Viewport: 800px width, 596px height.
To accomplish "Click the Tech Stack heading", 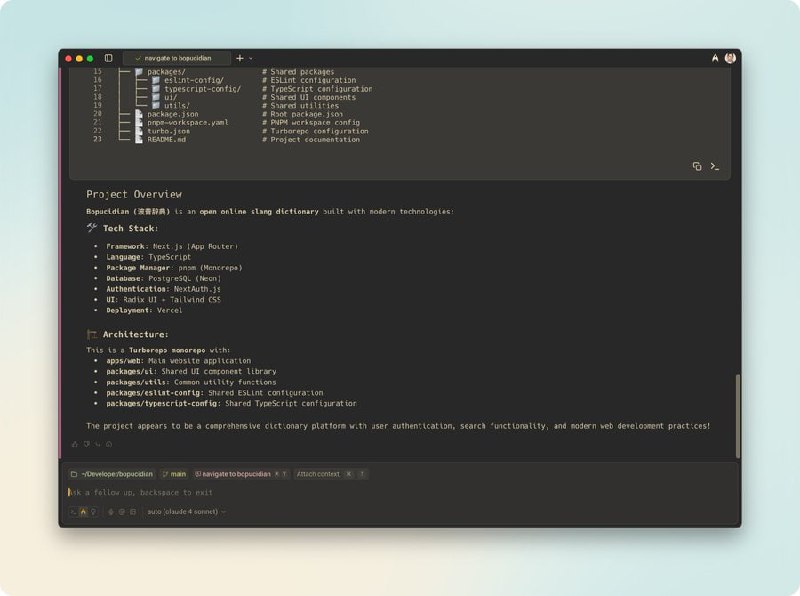I will click(x=131, y=229).
